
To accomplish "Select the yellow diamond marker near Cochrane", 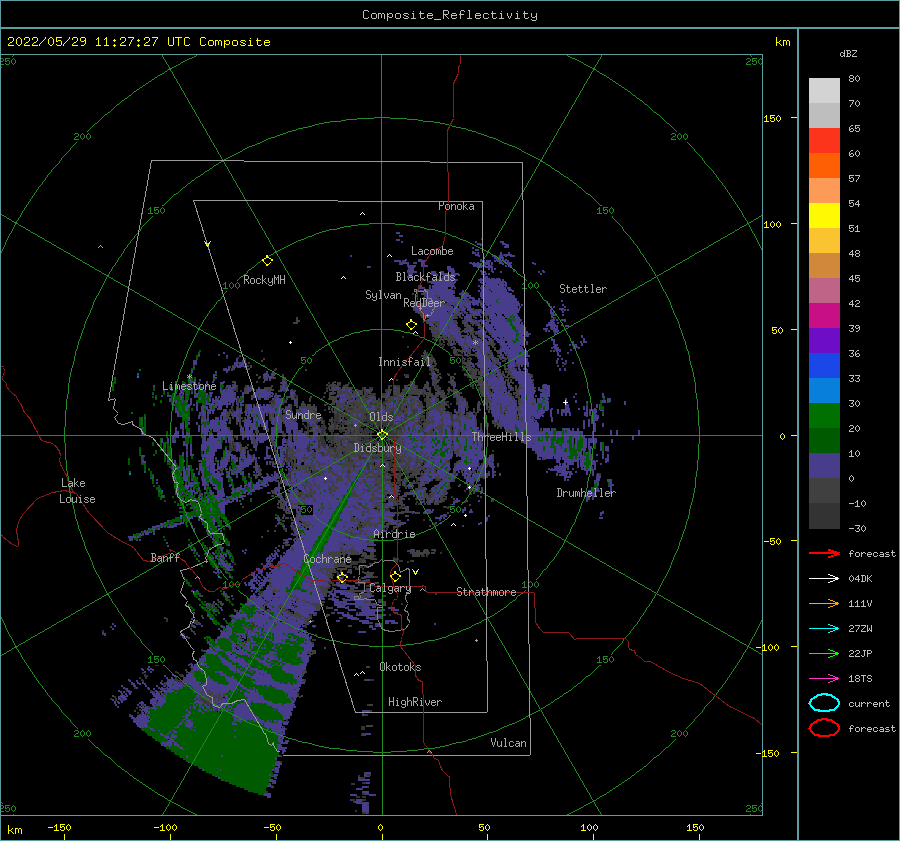I will pyautogui.click(x=342, y=577).
